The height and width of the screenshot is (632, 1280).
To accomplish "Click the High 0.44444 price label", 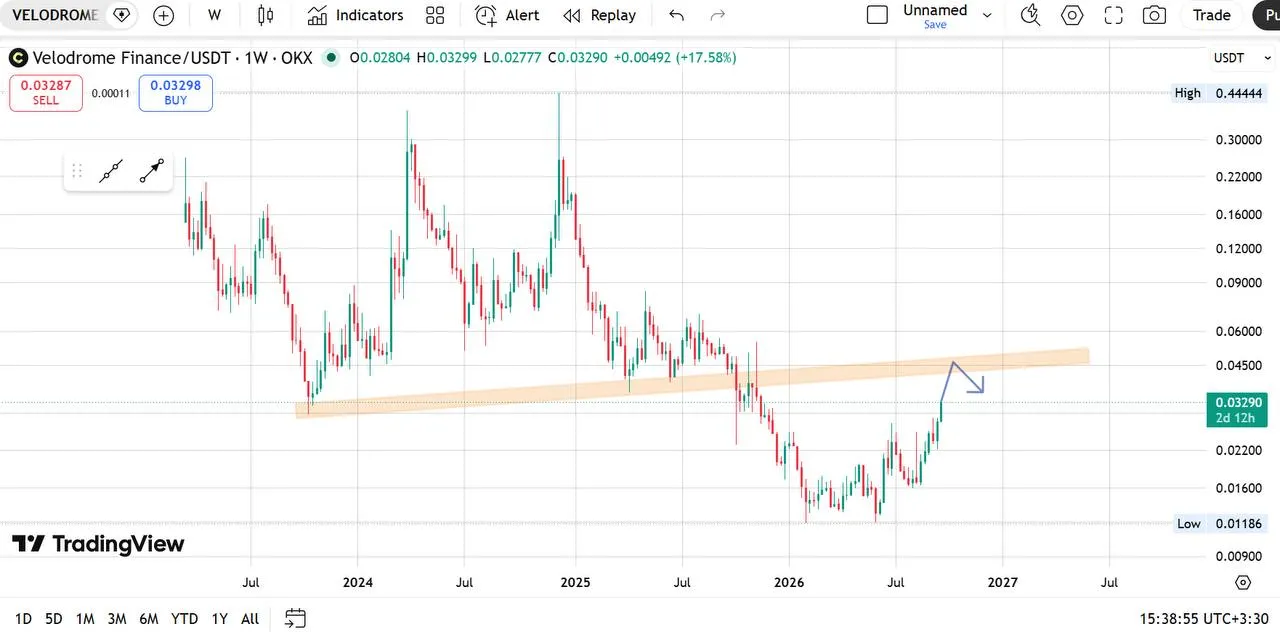I will (x=1220, y=93).
